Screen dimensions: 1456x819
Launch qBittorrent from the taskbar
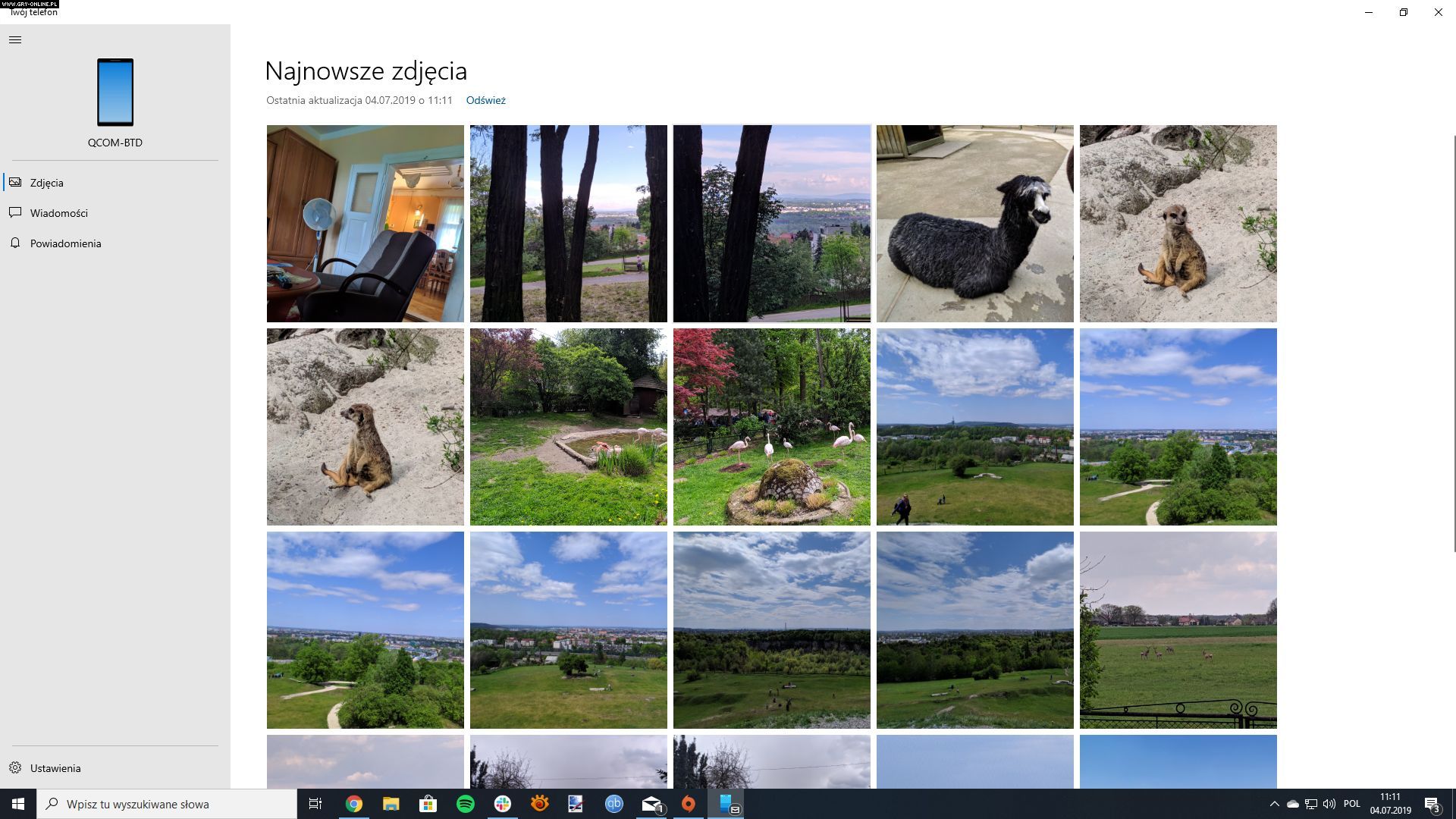click(x=613, y=804)
